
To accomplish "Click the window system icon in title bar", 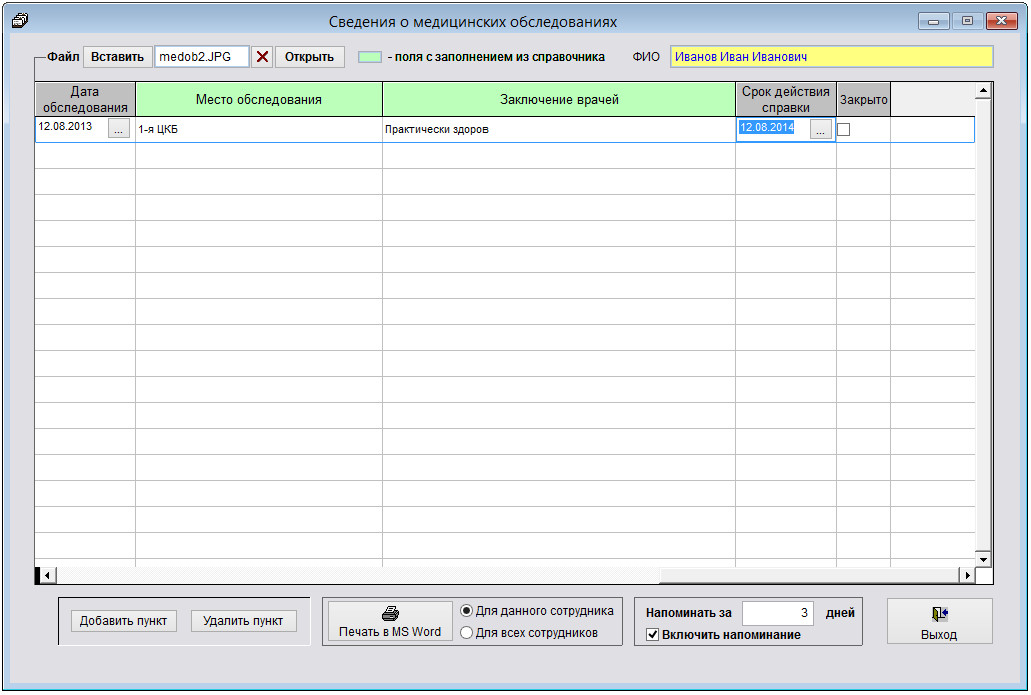I will (18, 20).
